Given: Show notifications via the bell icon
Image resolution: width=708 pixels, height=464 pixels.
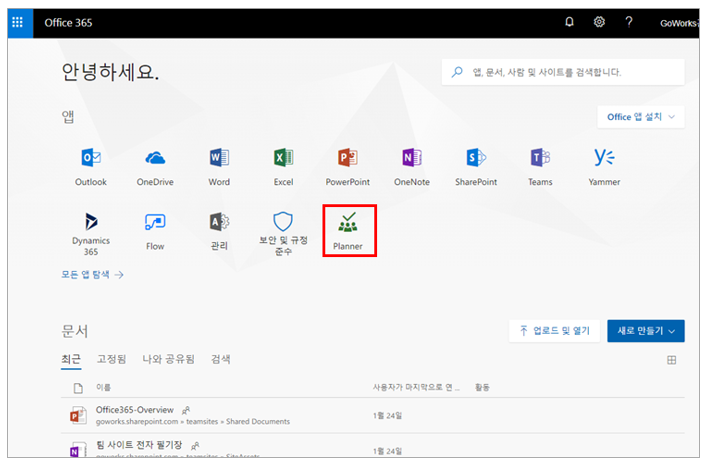Looking at the screenshot, I should [569, 22].
